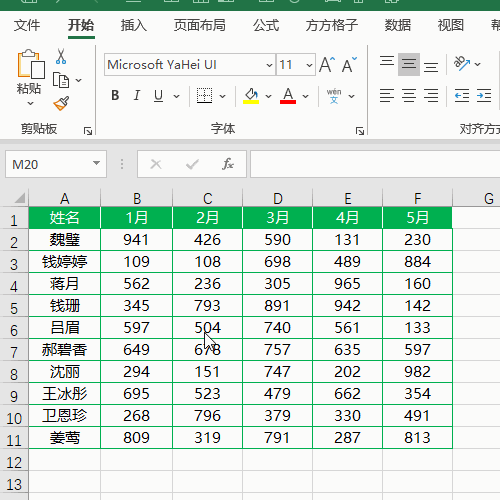This screenshot has width=500, height=500.
Task: Increase font size with larger A
Action: tap(327, 65)
